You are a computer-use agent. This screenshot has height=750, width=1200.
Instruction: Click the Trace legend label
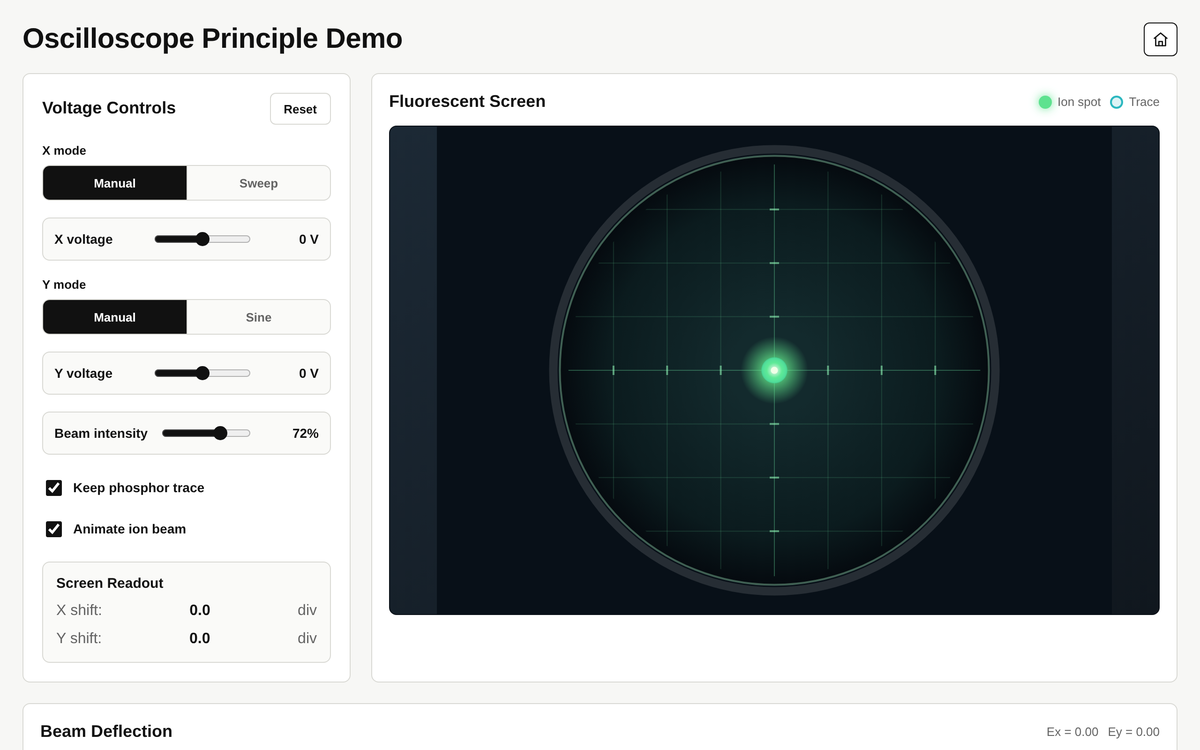(1144, 102)
